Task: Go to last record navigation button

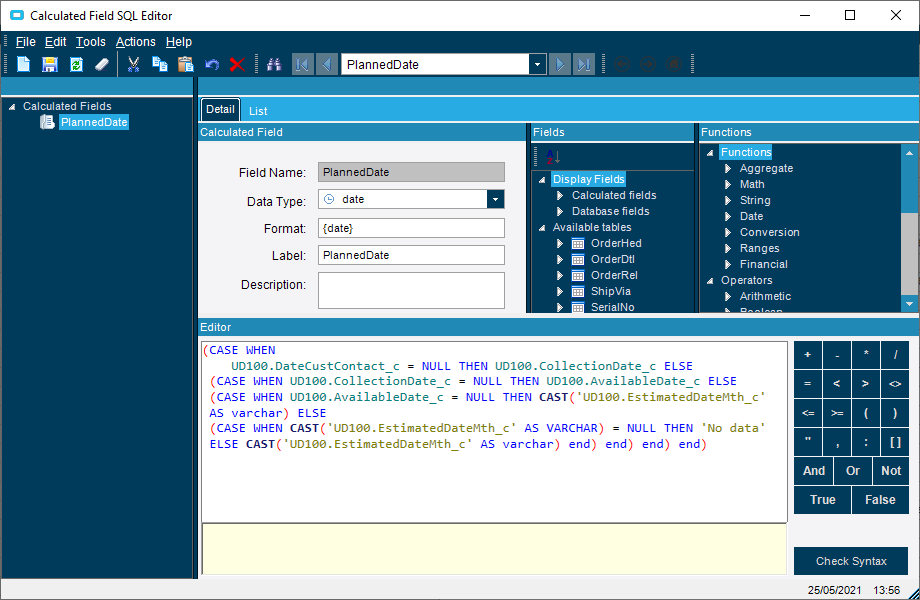Action: pyautogui.click(x=584, y=64)
